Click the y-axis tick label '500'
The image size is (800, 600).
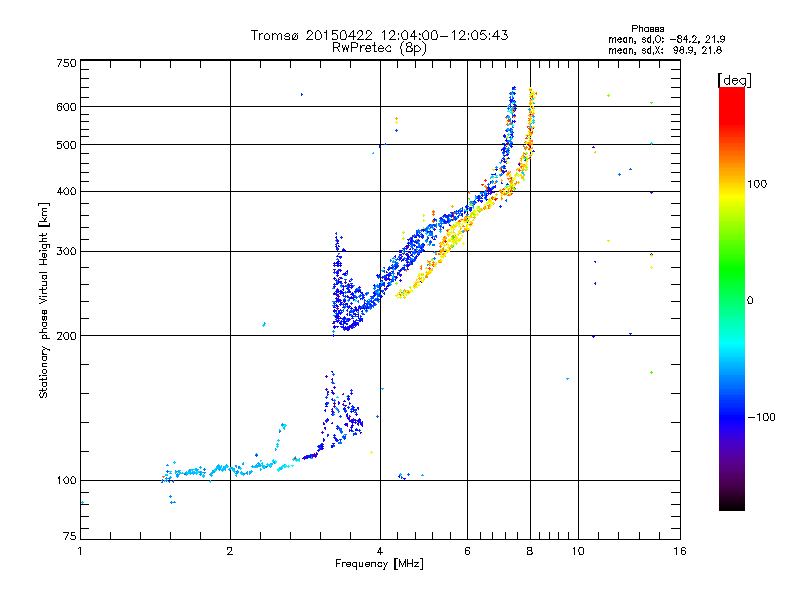(66, 145)
